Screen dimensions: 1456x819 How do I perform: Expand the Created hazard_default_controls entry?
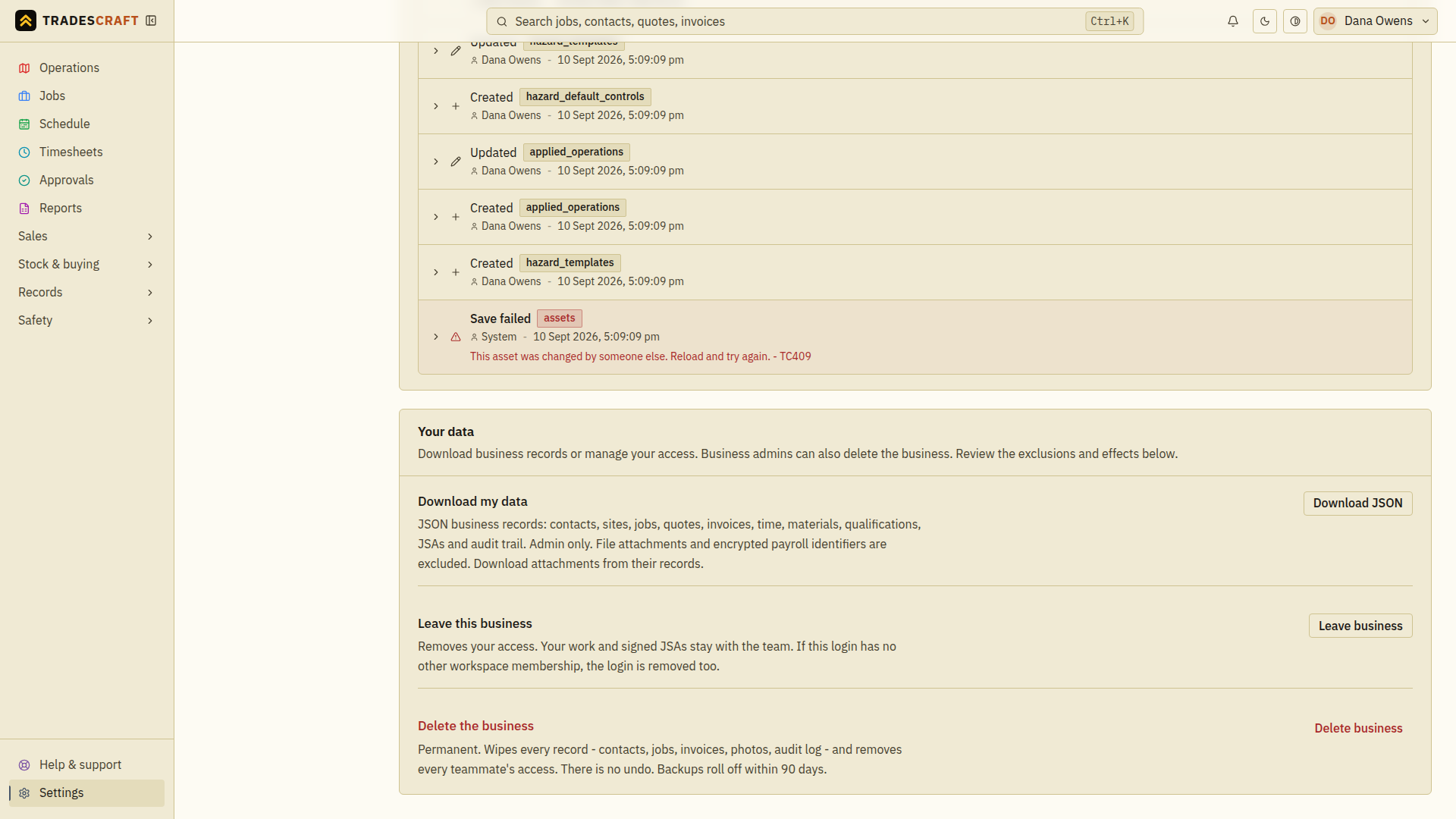436,106
